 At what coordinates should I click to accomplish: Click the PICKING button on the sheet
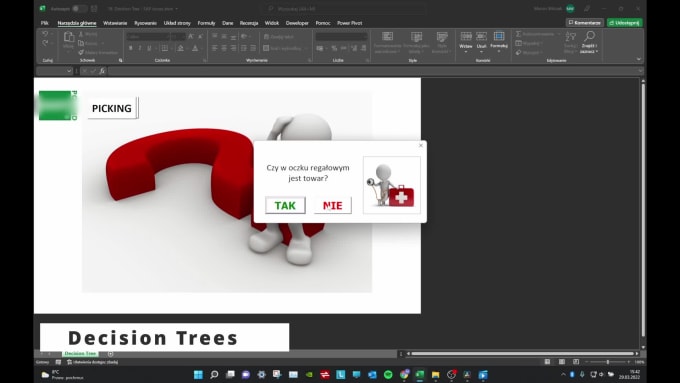(112, 108)
